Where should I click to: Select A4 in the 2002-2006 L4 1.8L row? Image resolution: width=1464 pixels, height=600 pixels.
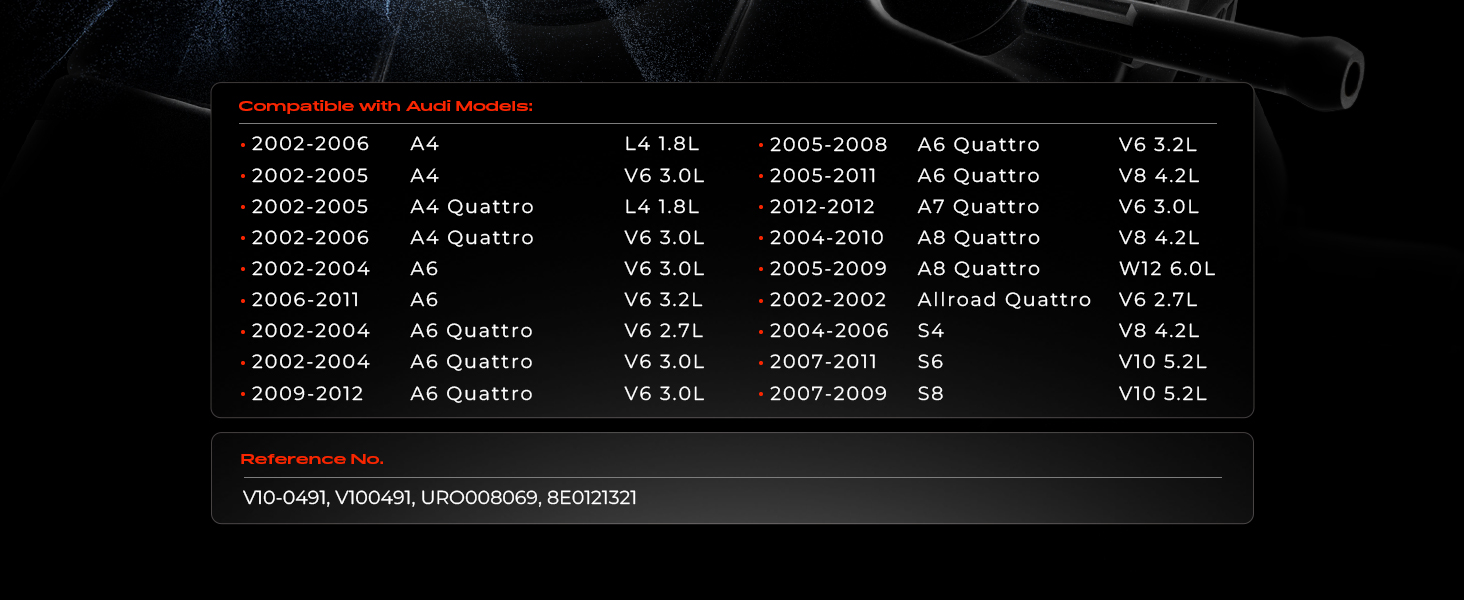[x=425, y=145]
